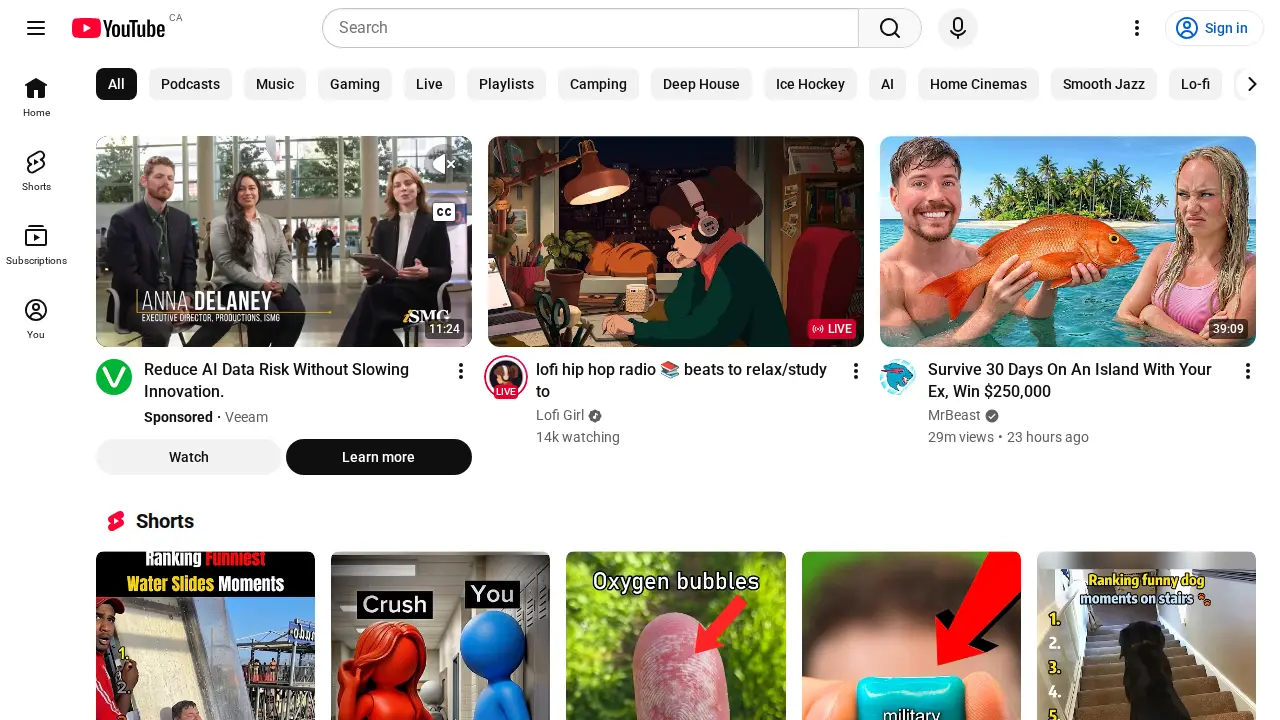
Task: Filter by Music chip
Action: click(275, 84)
